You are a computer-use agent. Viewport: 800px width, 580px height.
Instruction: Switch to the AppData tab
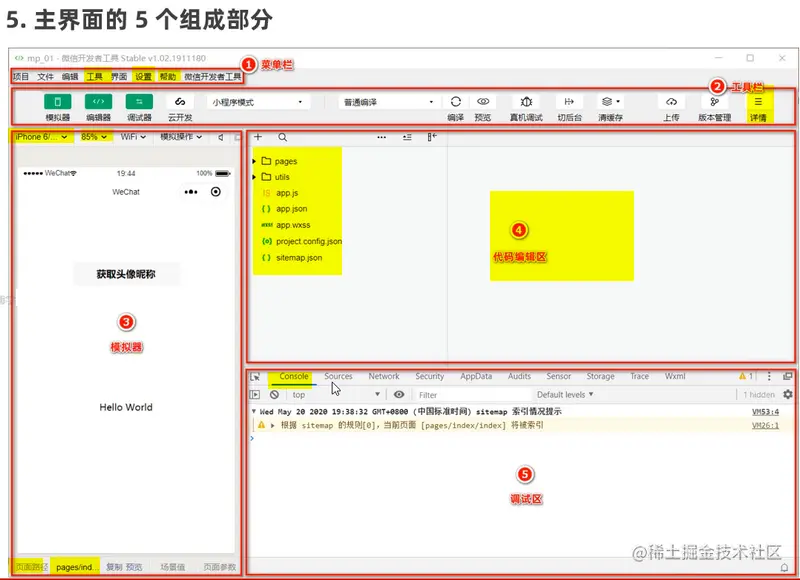476,376
